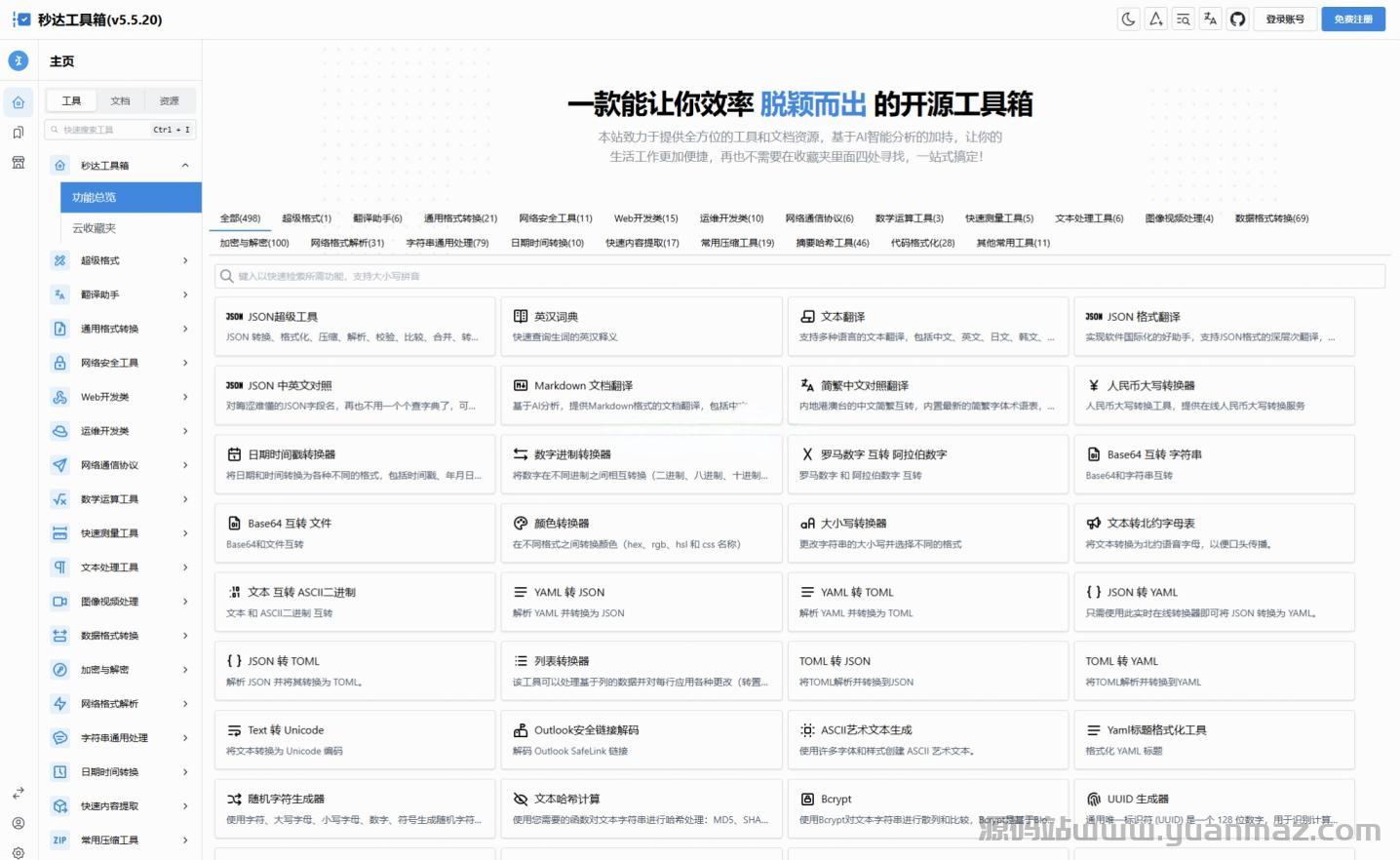This screenshot has width=1400, height=860.
Task: Collapse the 秒达工具箱 sidebar section
Action: (185, 166)
